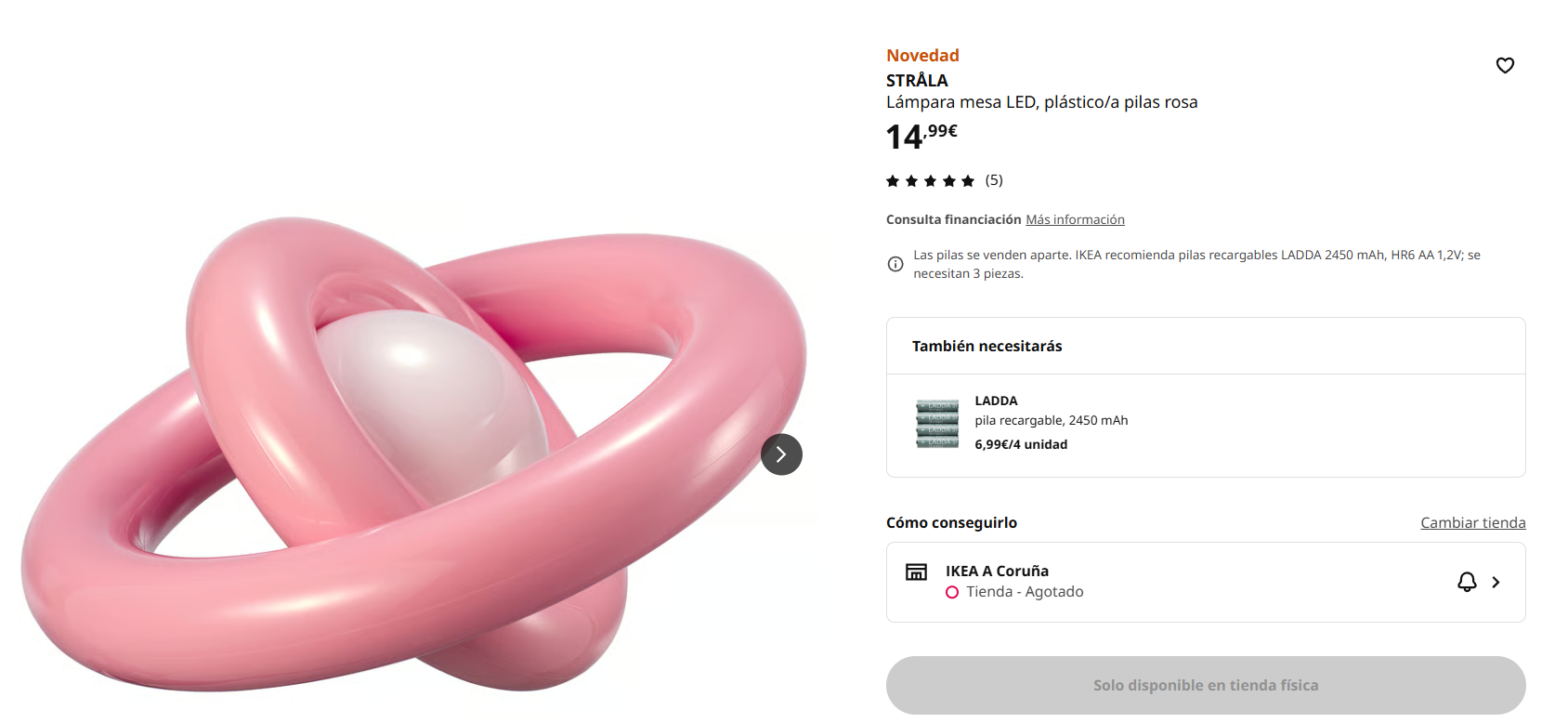This screenshot has height=723, width=1568.
Task: Click Cambiar tienda link
Action: [1472, 522]
